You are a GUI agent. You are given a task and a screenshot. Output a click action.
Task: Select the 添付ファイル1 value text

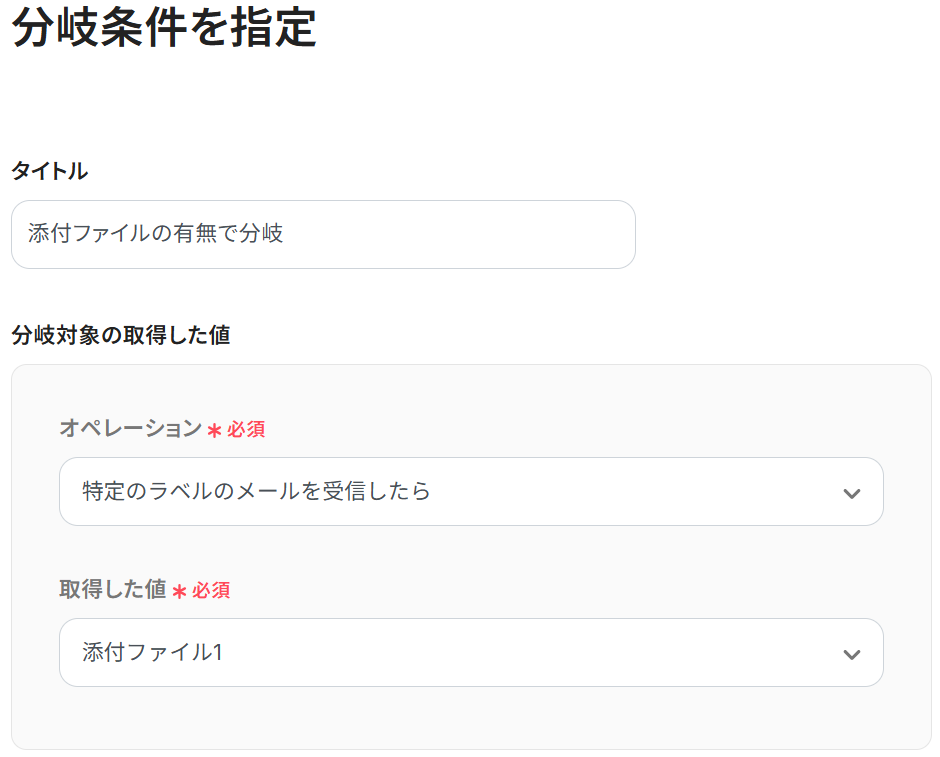coord(152,652)
